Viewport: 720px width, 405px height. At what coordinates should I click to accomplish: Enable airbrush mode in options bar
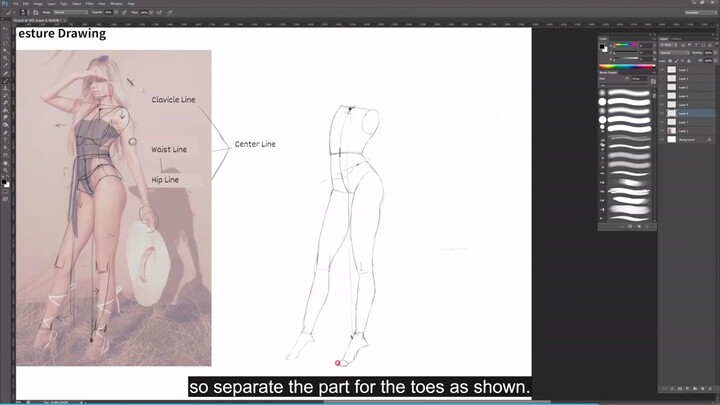point(159,12)
